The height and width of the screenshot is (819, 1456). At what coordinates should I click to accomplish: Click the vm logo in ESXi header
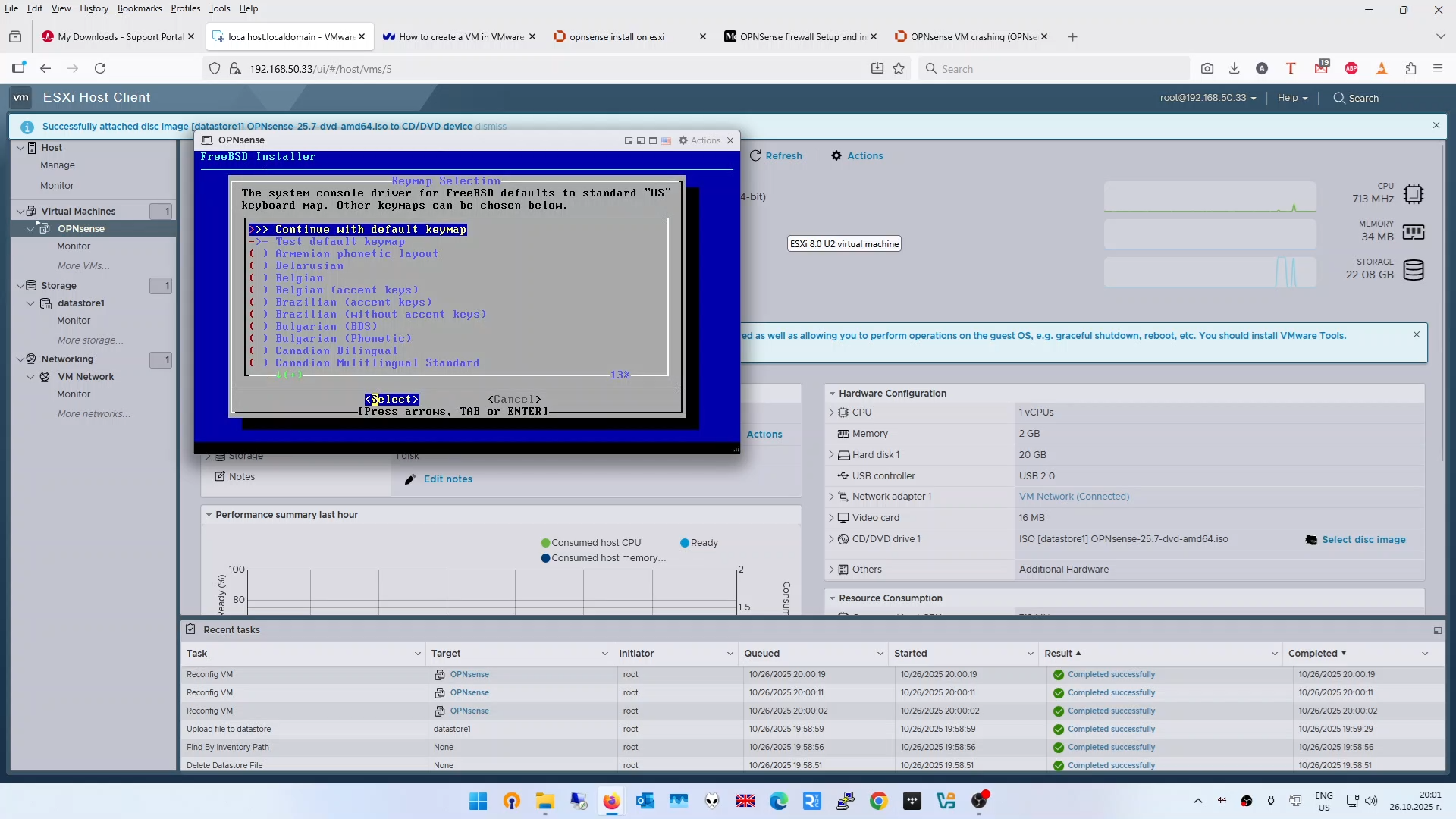click(x=21, y=97)
